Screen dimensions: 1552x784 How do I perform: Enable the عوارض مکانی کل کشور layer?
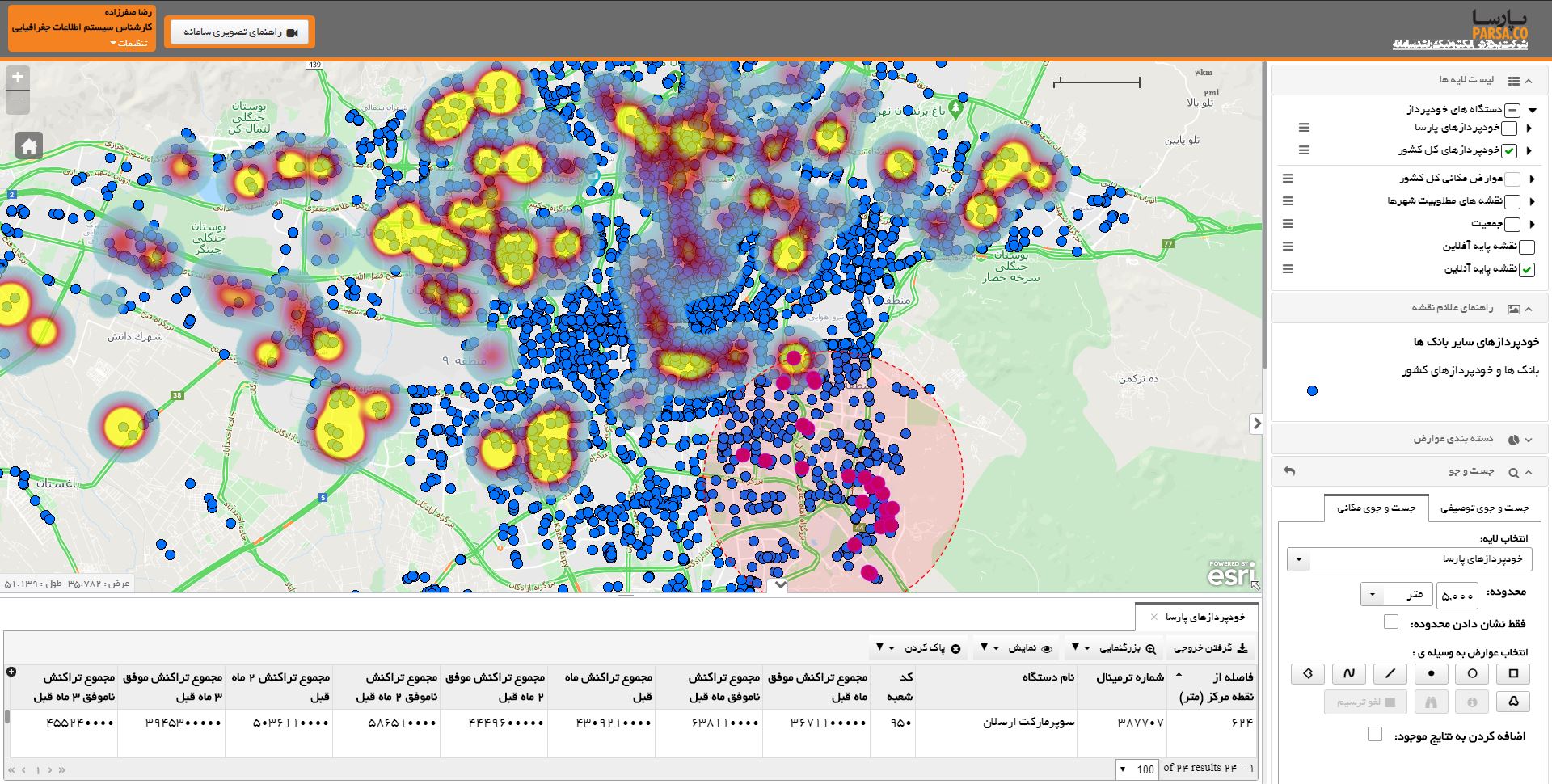point(1512,179)
